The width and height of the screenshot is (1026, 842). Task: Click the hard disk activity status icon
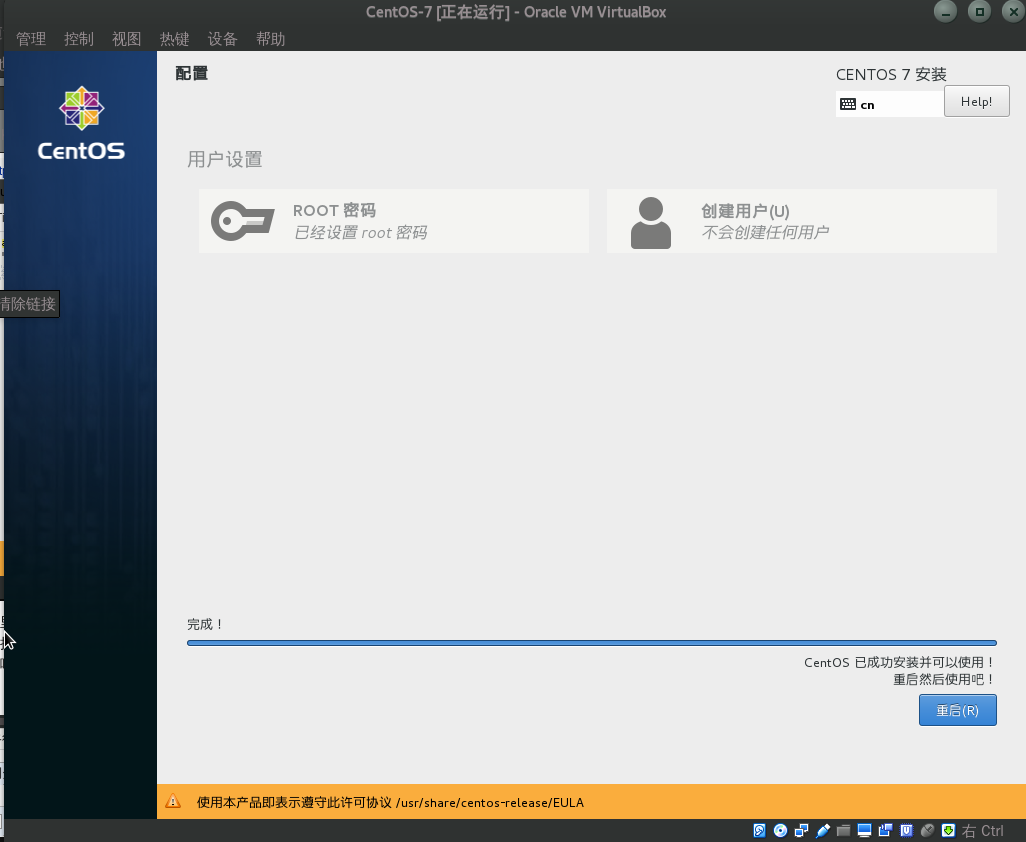click(760, 831)
